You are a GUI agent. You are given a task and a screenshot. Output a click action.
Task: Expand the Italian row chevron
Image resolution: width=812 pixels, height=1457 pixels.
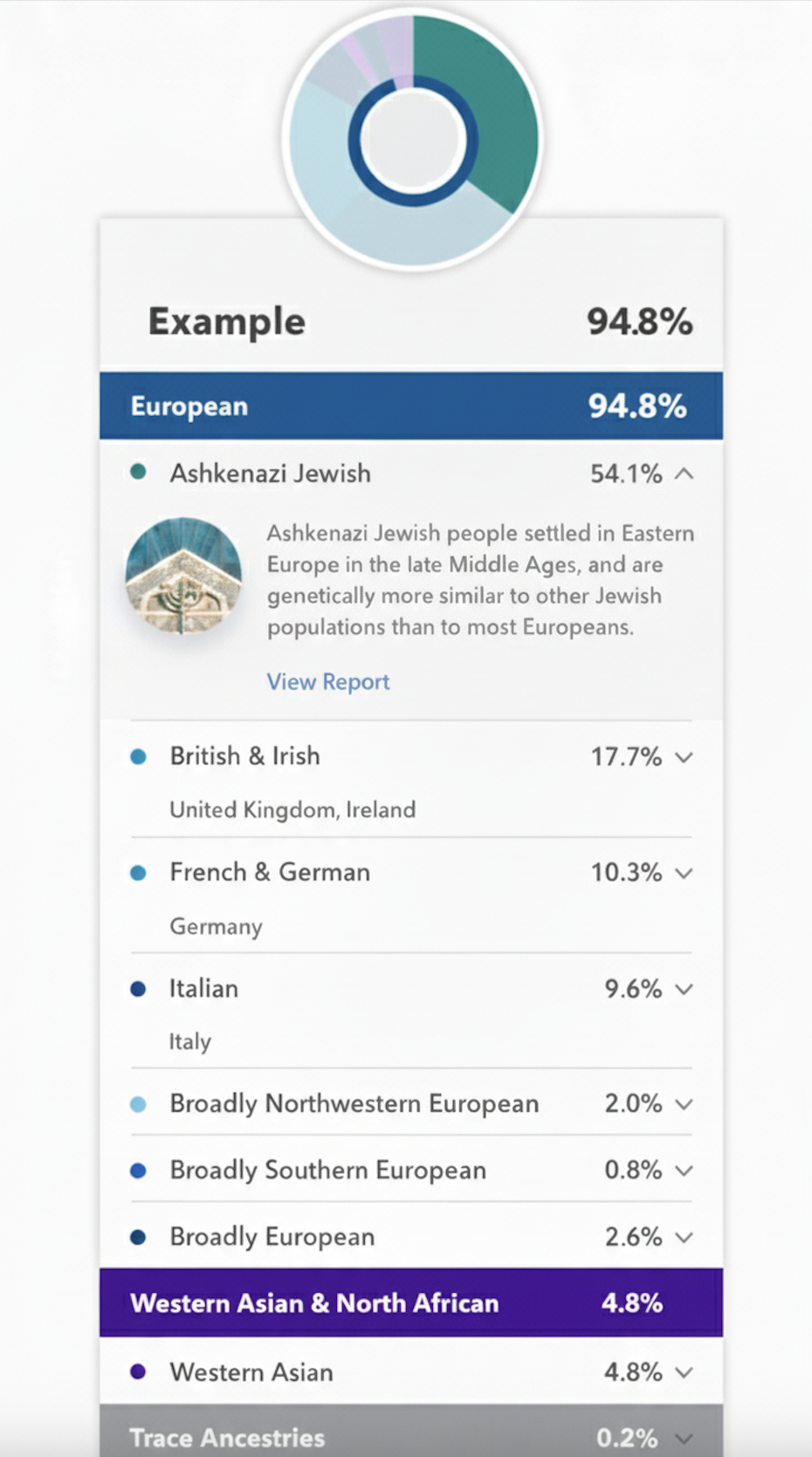[685, 990]
